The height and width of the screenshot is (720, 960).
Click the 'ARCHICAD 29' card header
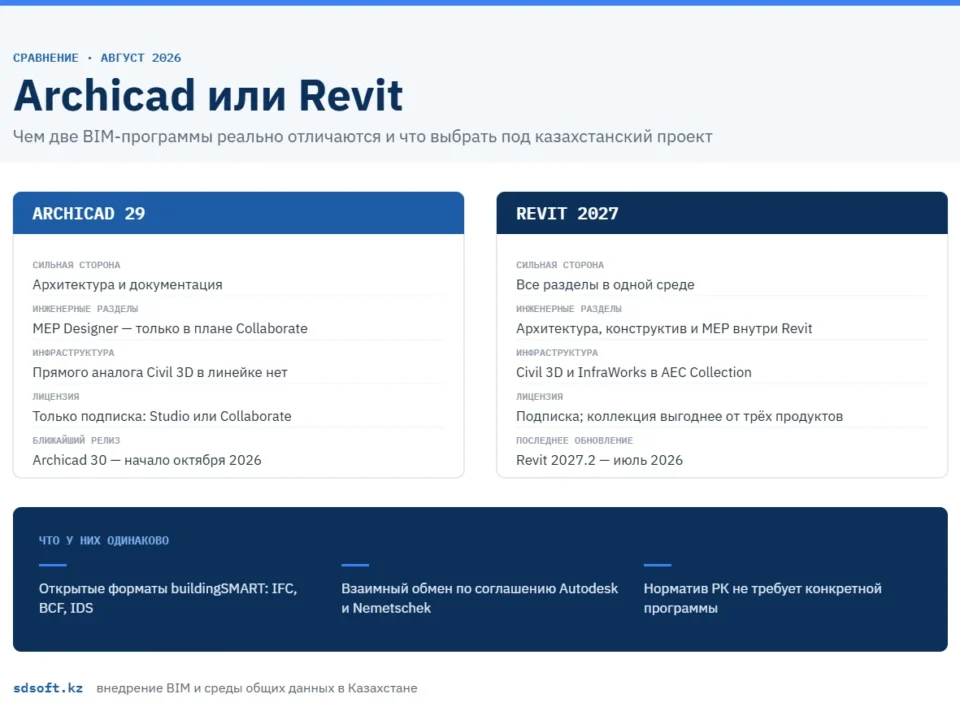point(238,213)
